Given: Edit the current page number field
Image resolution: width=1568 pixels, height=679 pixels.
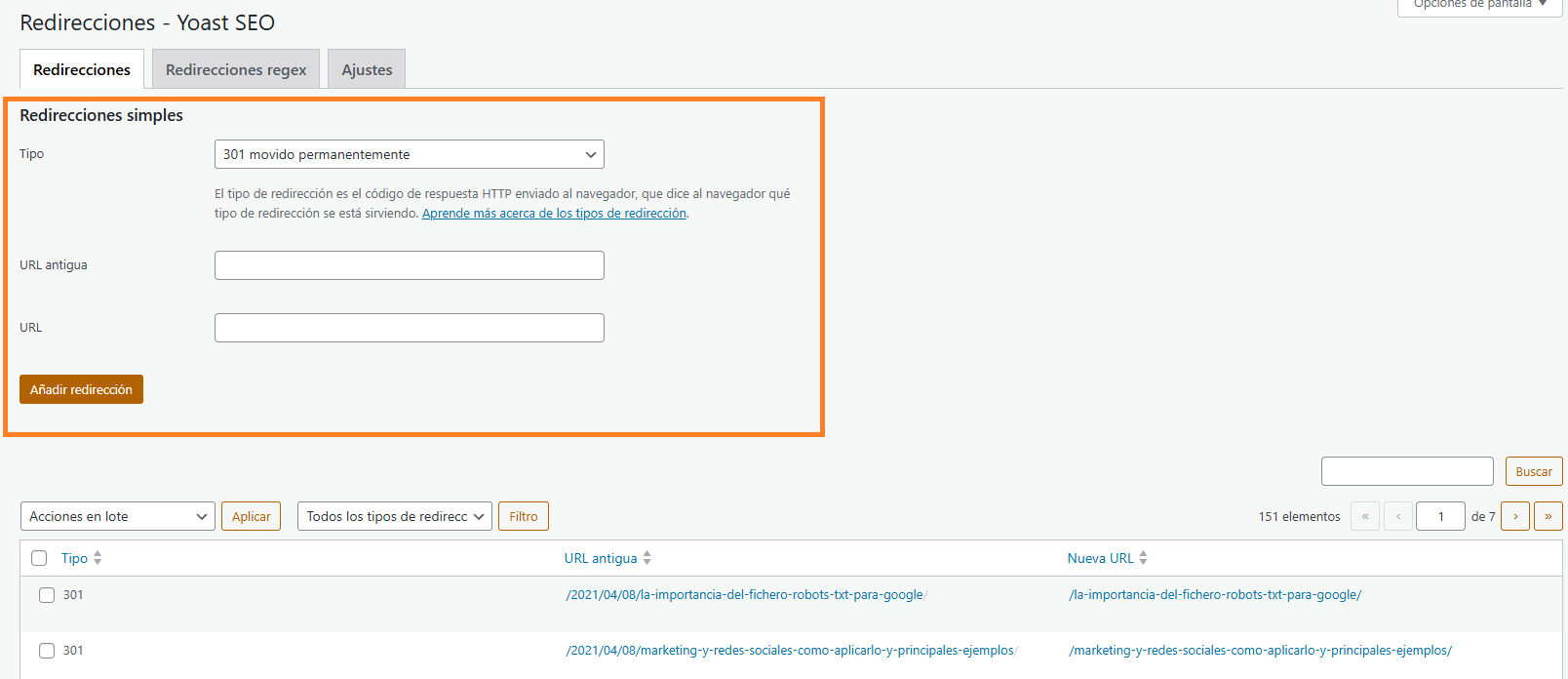Looking at the screenshot, I should pos(1440,516).
